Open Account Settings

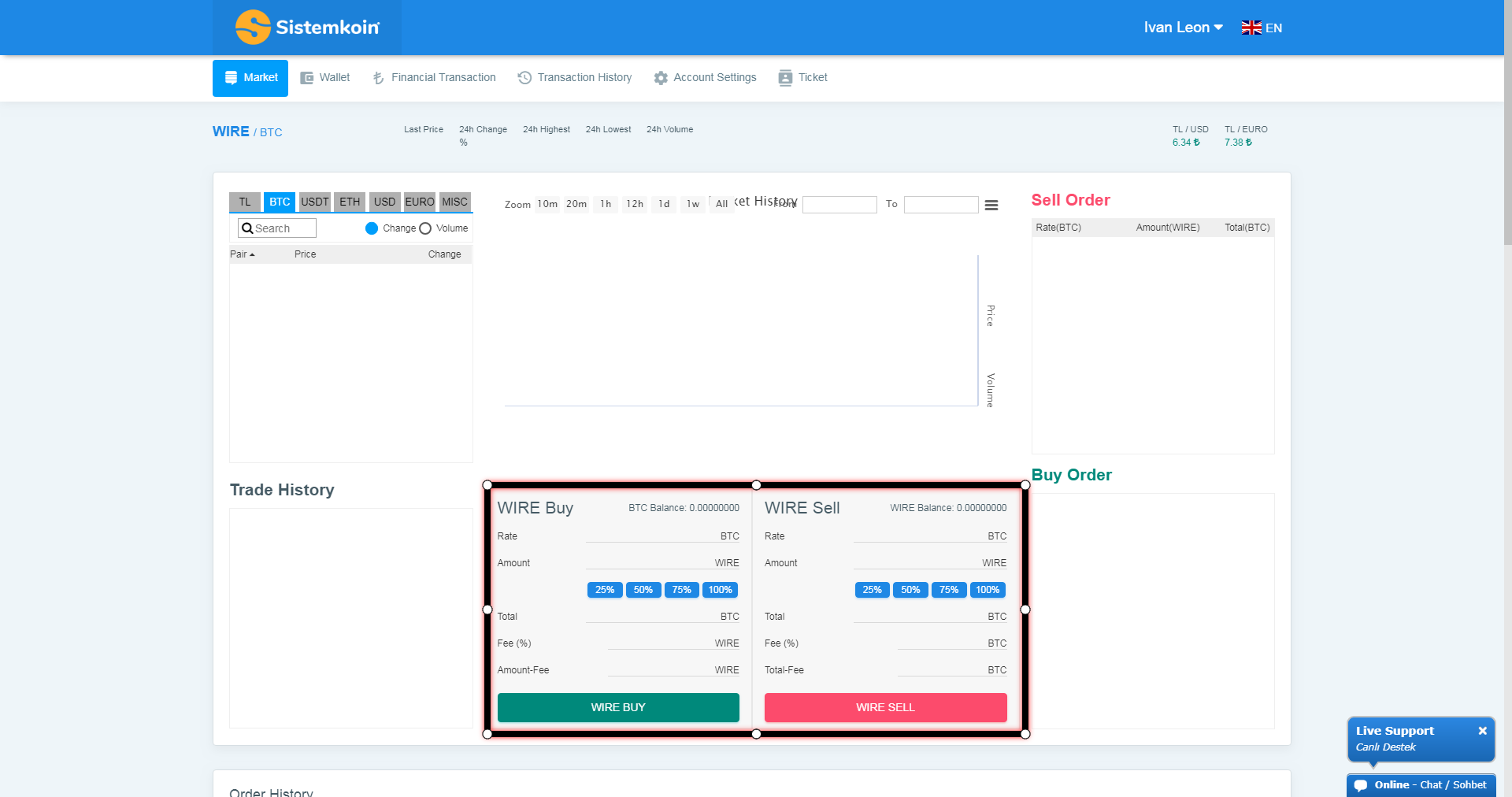pyautogui.click(x=705, y=78)
